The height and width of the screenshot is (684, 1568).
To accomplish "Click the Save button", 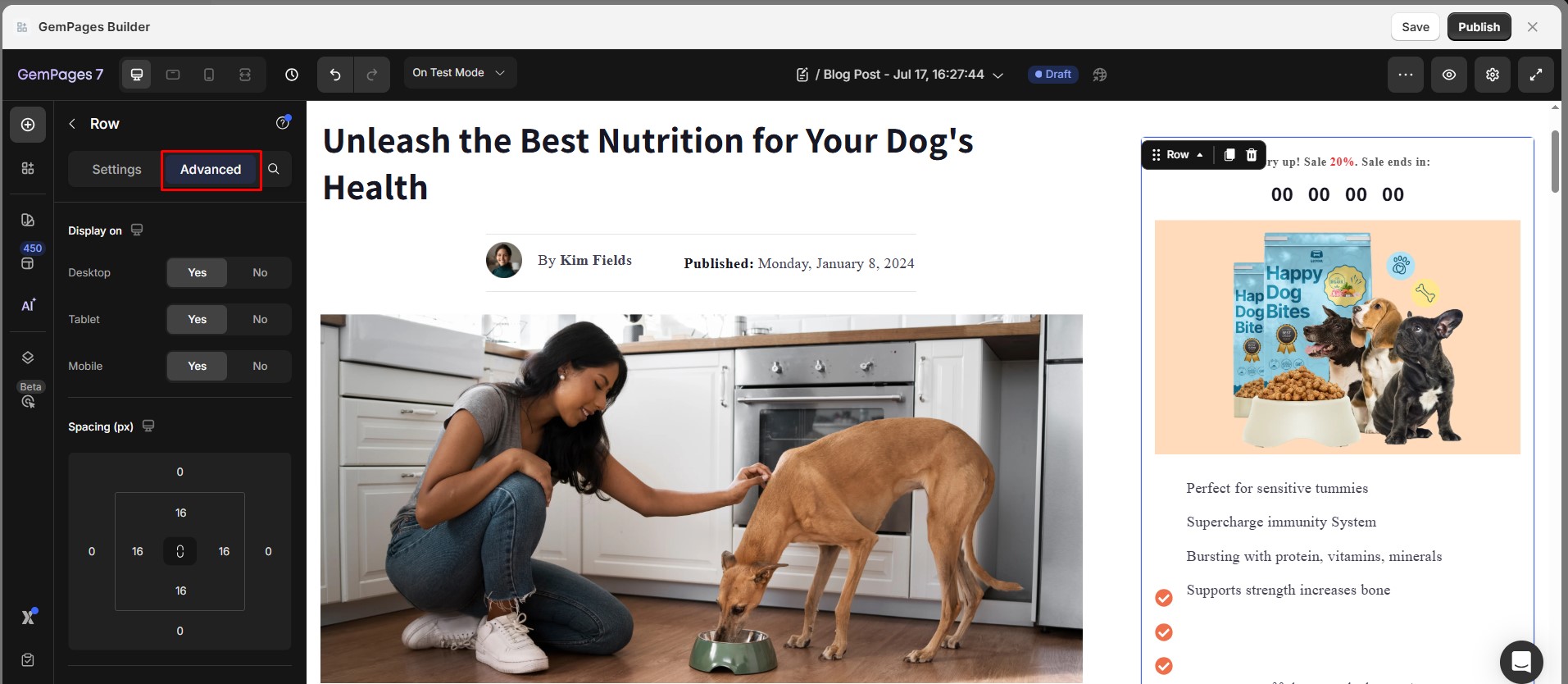I will pos(1416,27).
